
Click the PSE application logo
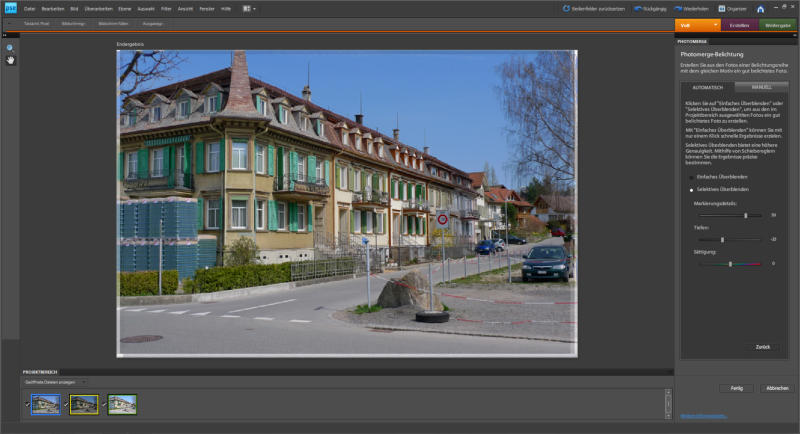coord(9,8)
